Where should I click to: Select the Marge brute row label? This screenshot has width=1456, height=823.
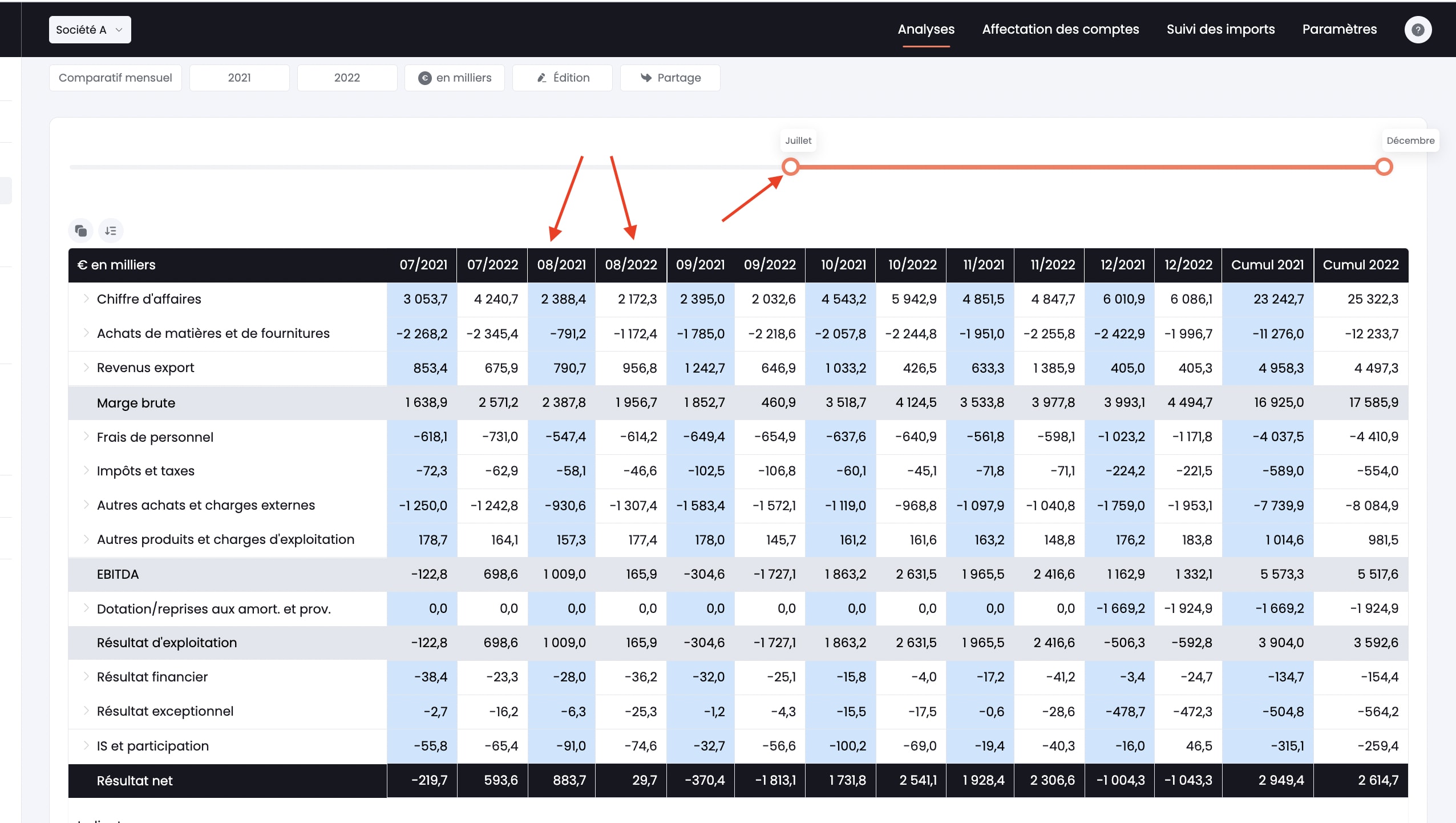[136, 403]
